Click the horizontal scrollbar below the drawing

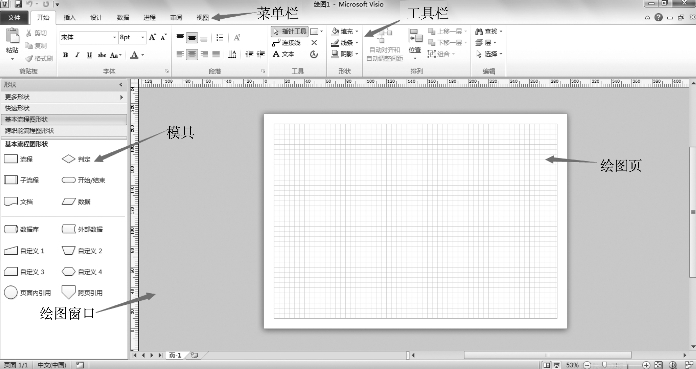pyautogui.click(x=547, y=355)
